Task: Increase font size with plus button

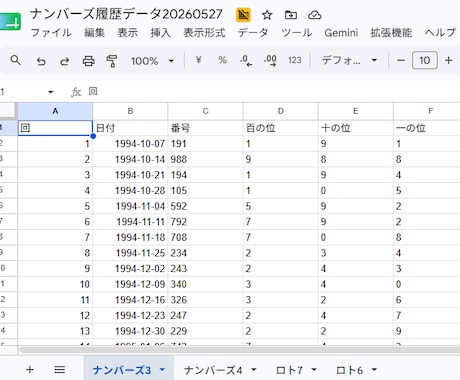Action: point(448,60)
